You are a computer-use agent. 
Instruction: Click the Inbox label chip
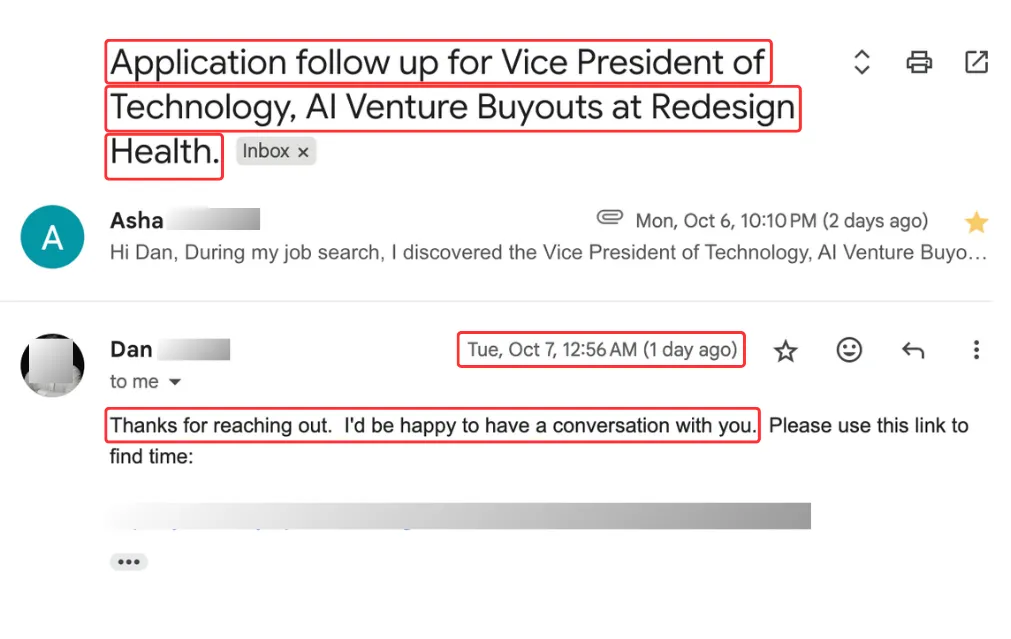266,152
